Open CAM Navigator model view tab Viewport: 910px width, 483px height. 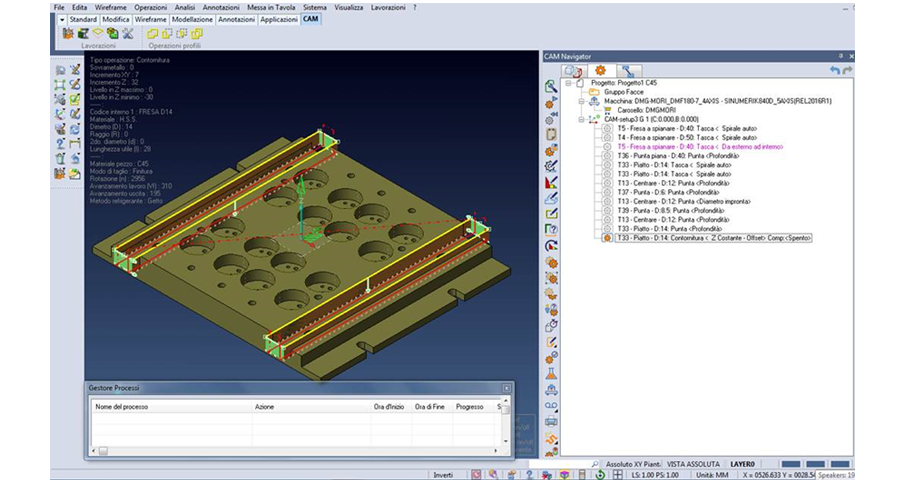pos(573,70)
